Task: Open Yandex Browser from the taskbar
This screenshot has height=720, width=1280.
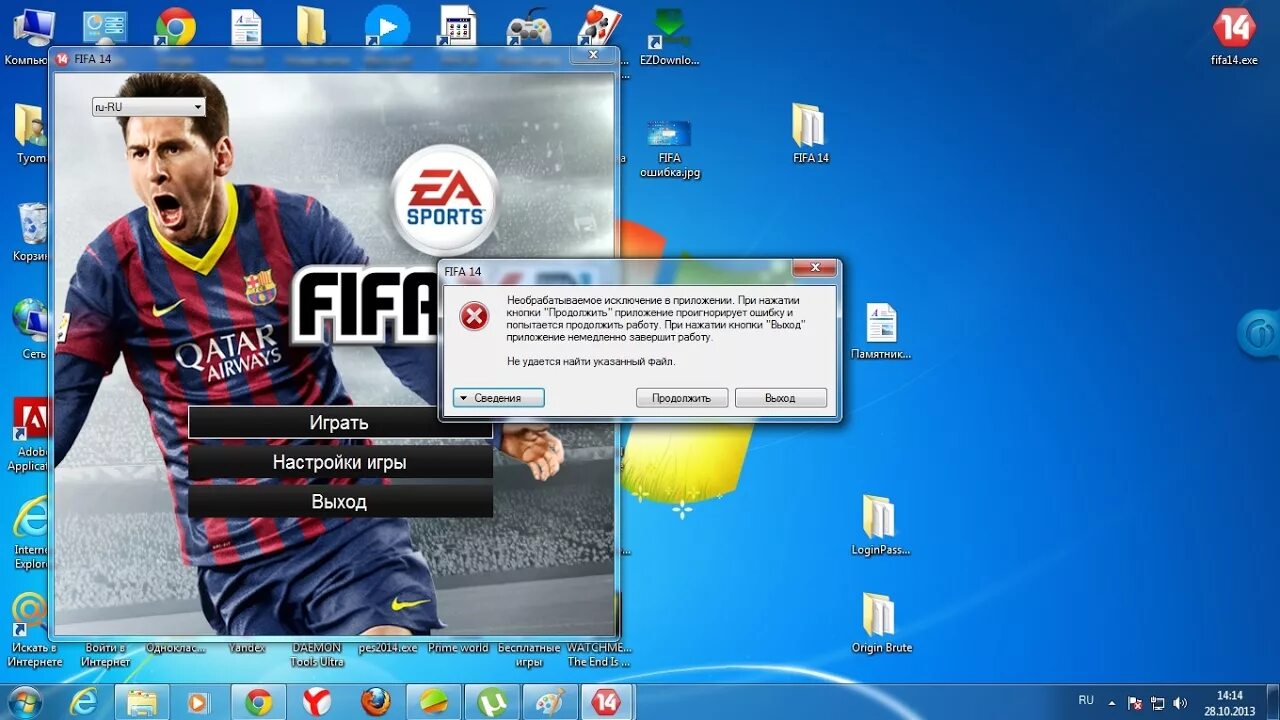Action: click(316, 703)
